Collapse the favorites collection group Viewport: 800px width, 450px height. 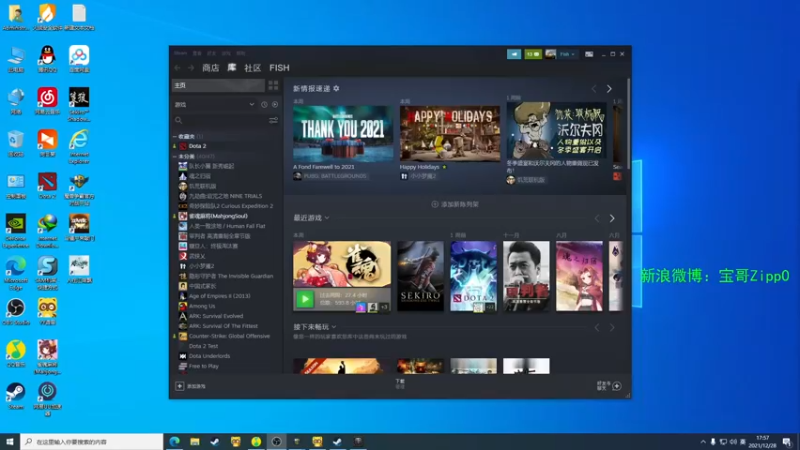[x=175, y=137]
